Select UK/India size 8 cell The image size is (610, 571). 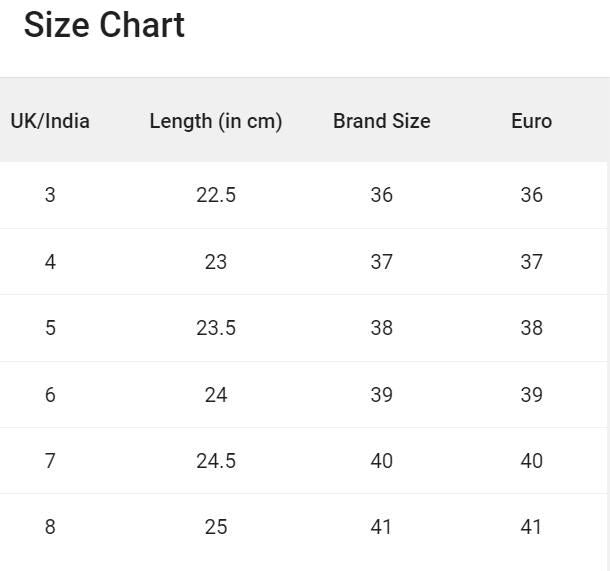(x=50, y=527)
